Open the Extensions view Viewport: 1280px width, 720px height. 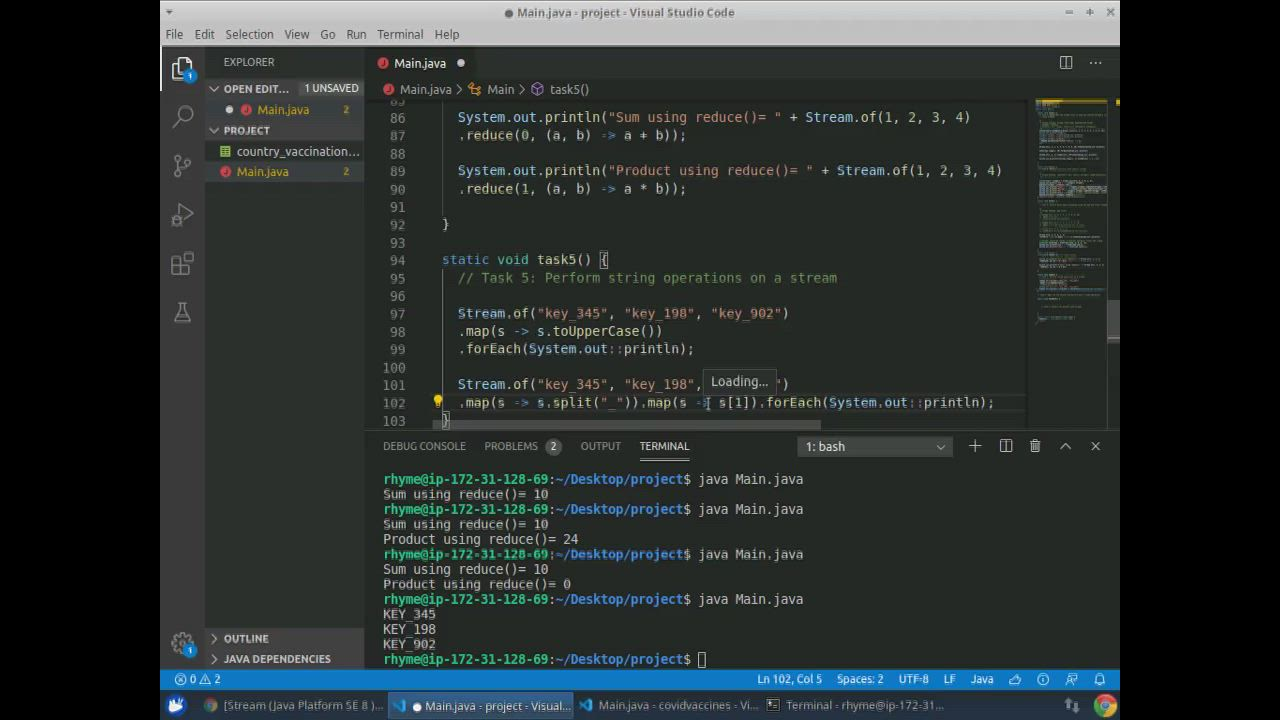click(x=182, y=264)
